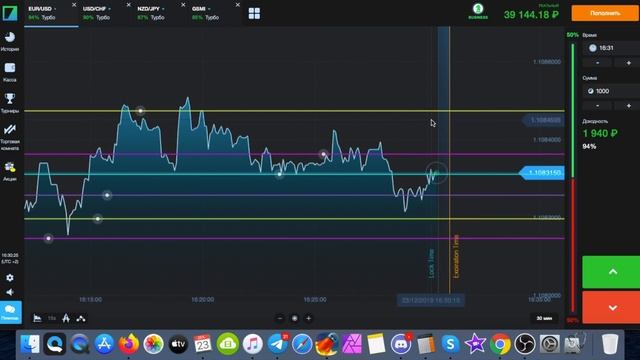Viewport: 640px width, 360px height.
Task: Increase expiration time with plus button
Action: point(629,63)
